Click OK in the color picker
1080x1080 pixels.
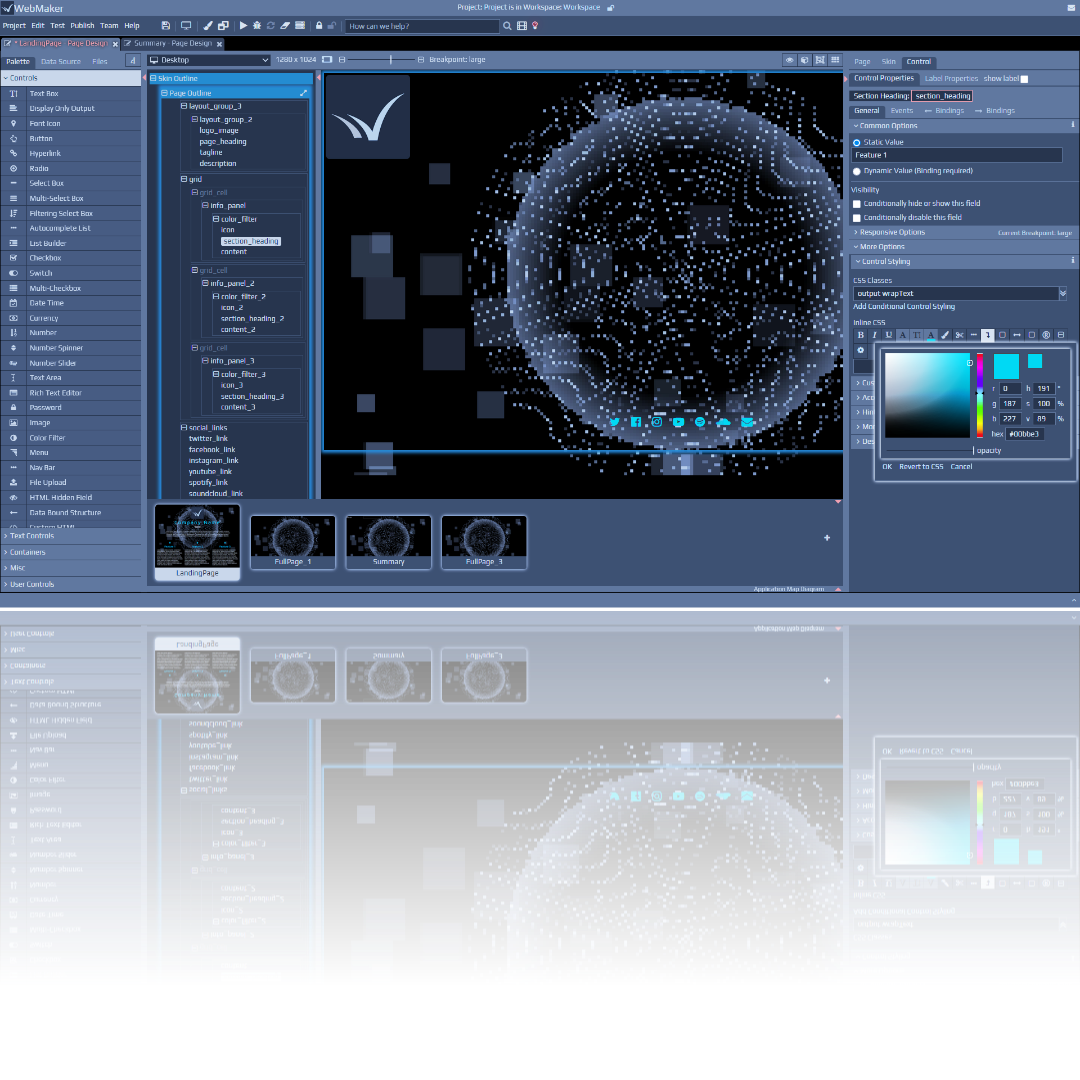pos(886,466)
